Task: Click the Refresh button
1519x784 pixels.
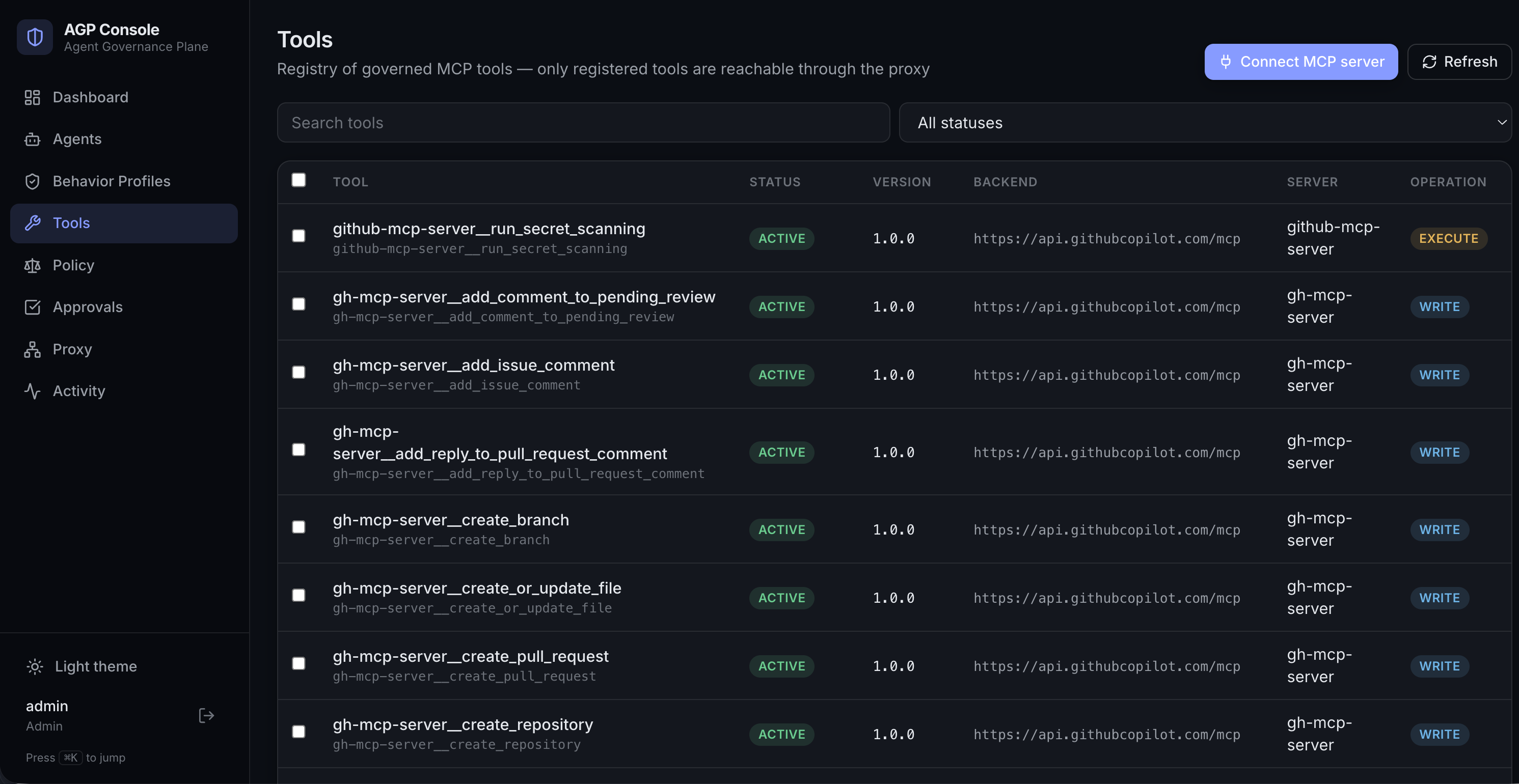Action: [x=1459, y=62]
